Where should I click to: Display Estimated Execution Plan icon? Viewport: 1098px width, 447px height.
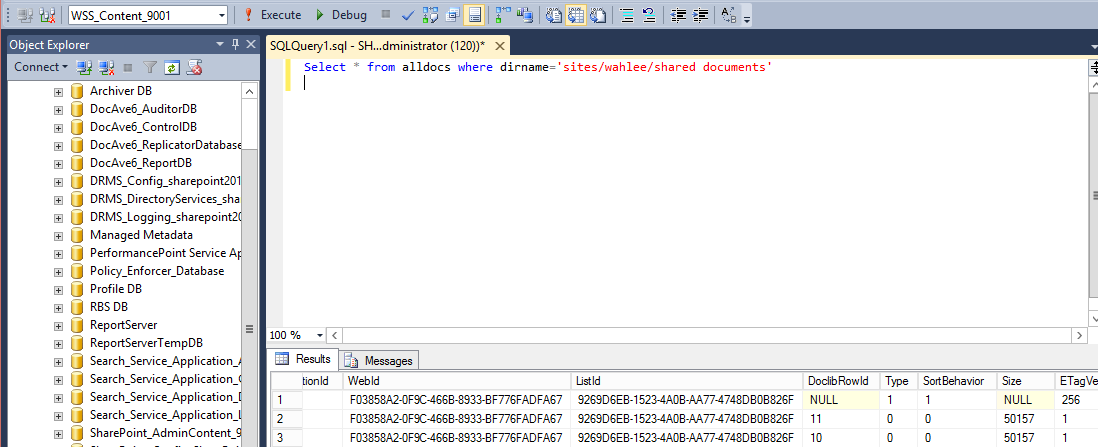[x=431, y=15]
